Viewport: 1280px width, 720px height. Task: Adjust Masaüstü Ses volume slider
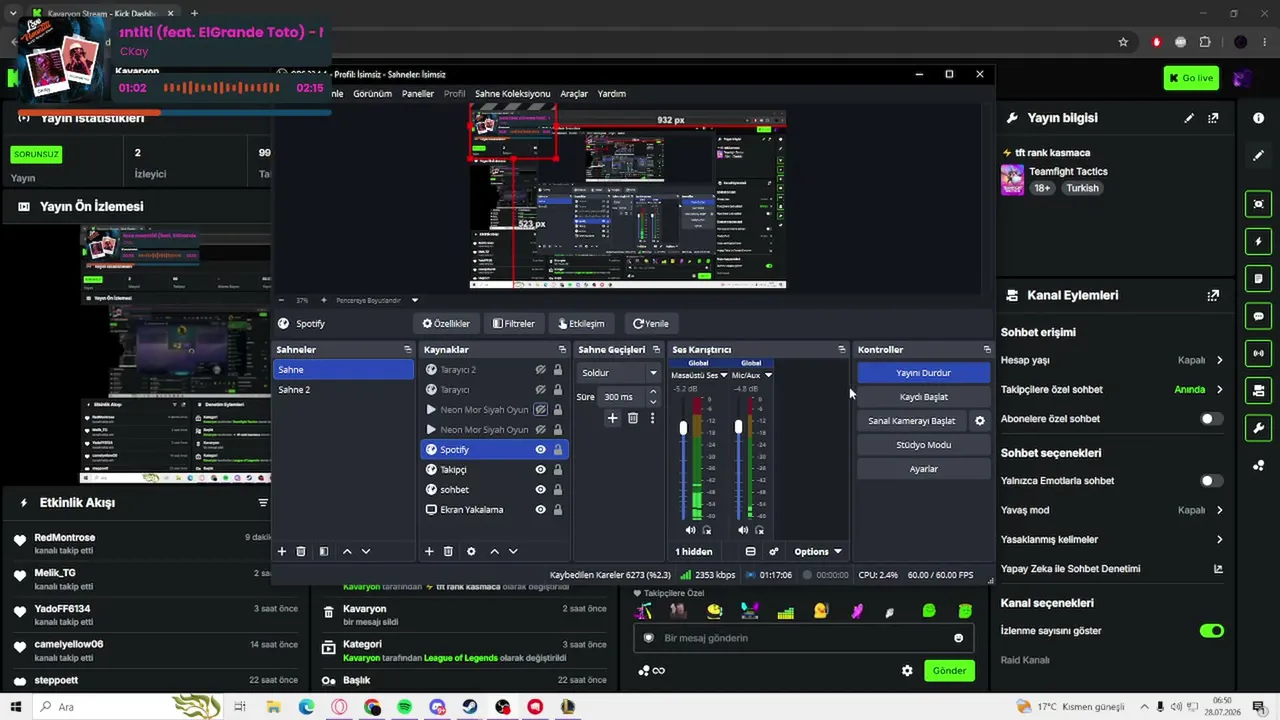(683, 428)
